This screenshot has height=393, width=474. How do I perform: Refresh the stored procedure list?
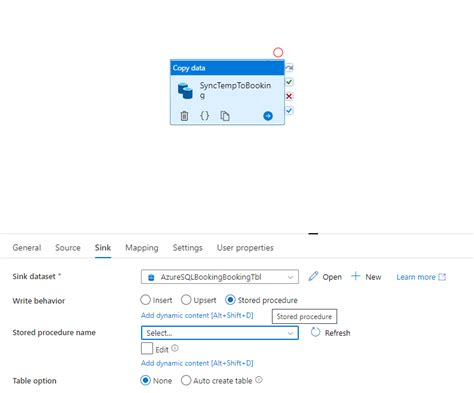[x=330, y=333]
